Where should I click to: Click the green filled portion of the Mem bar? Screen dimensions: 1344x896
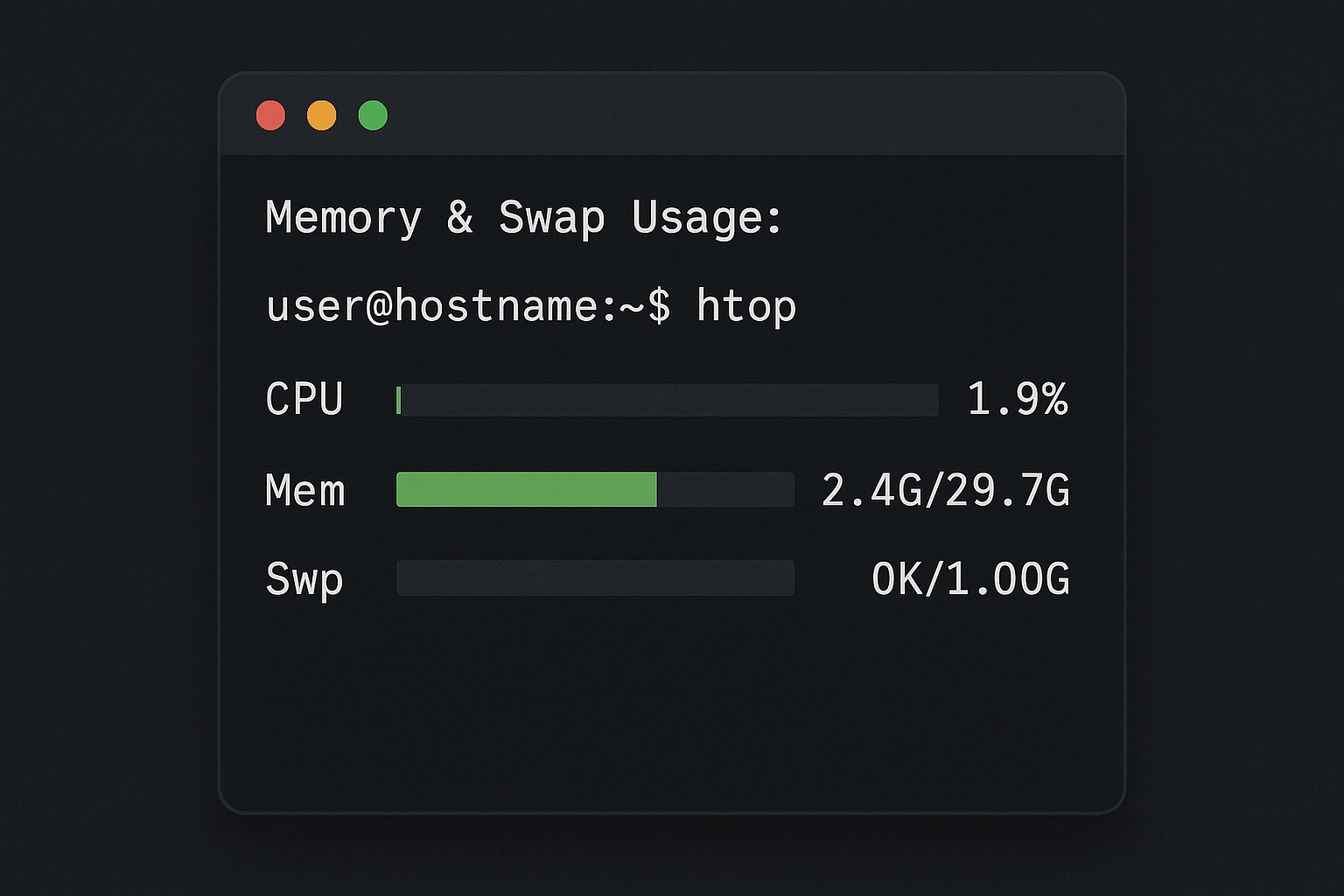pyautogui.click(x=526, y=490)
